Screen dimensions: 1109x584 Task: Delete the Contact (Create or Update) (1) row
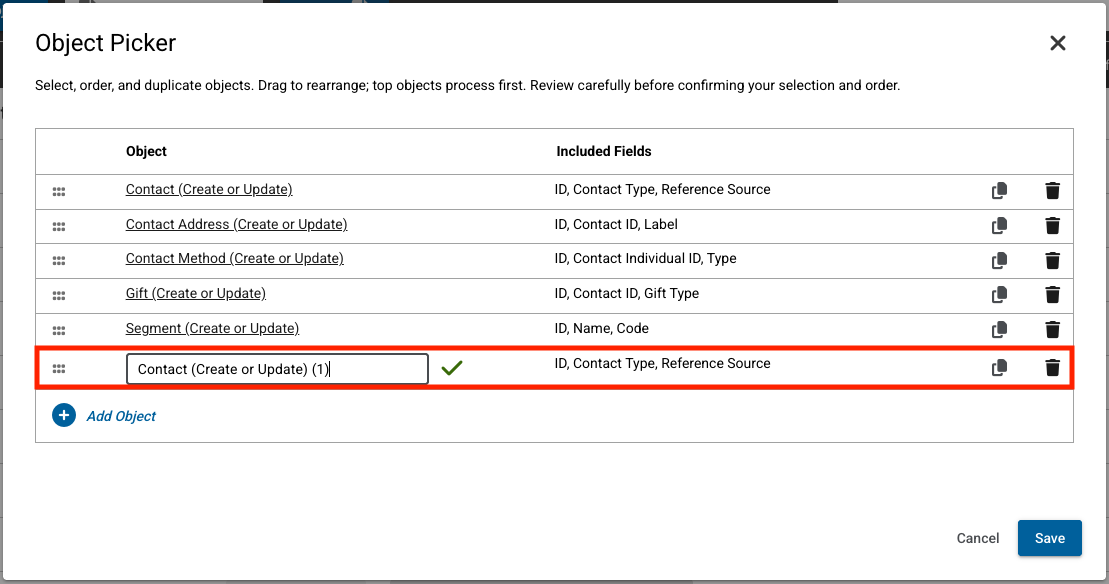pyautogui.click(x=1052, y=368)
